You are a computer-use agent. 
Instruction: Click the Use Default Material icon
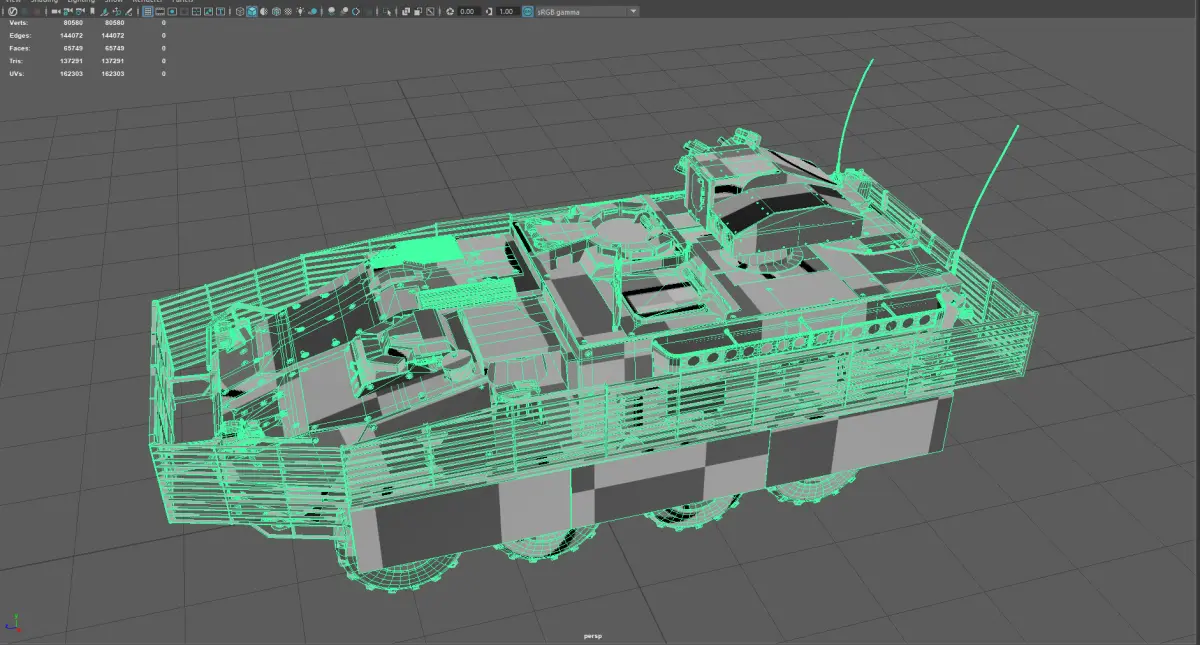click(264, 11)
